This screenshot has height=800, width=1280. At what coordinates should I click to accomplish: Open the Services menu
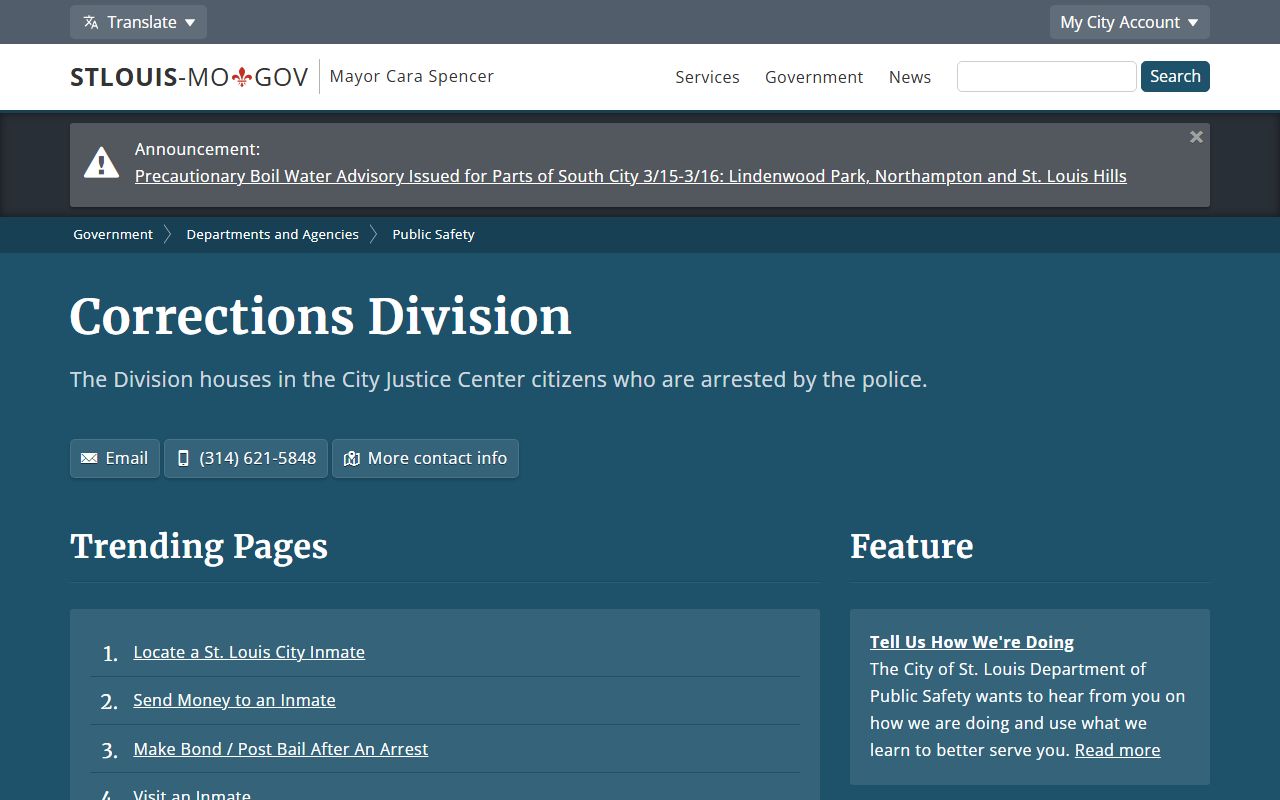707,77
